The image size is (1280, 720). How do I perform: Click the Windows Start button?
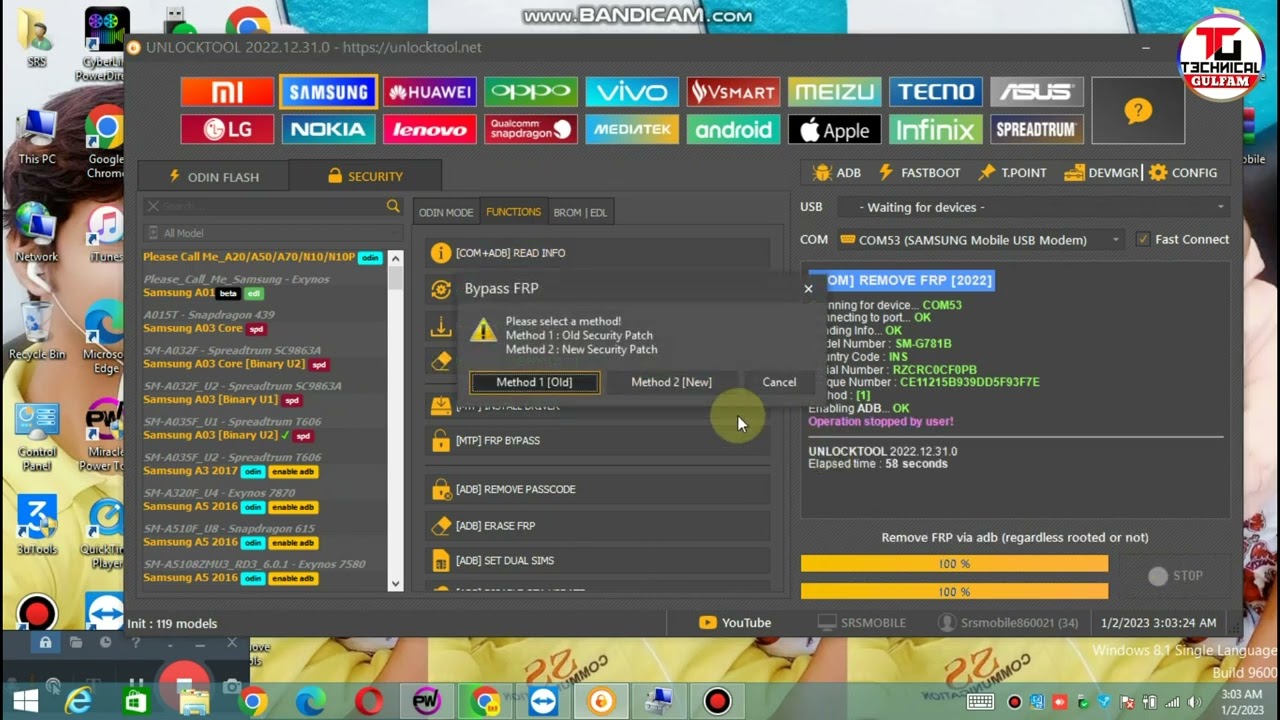25,702
